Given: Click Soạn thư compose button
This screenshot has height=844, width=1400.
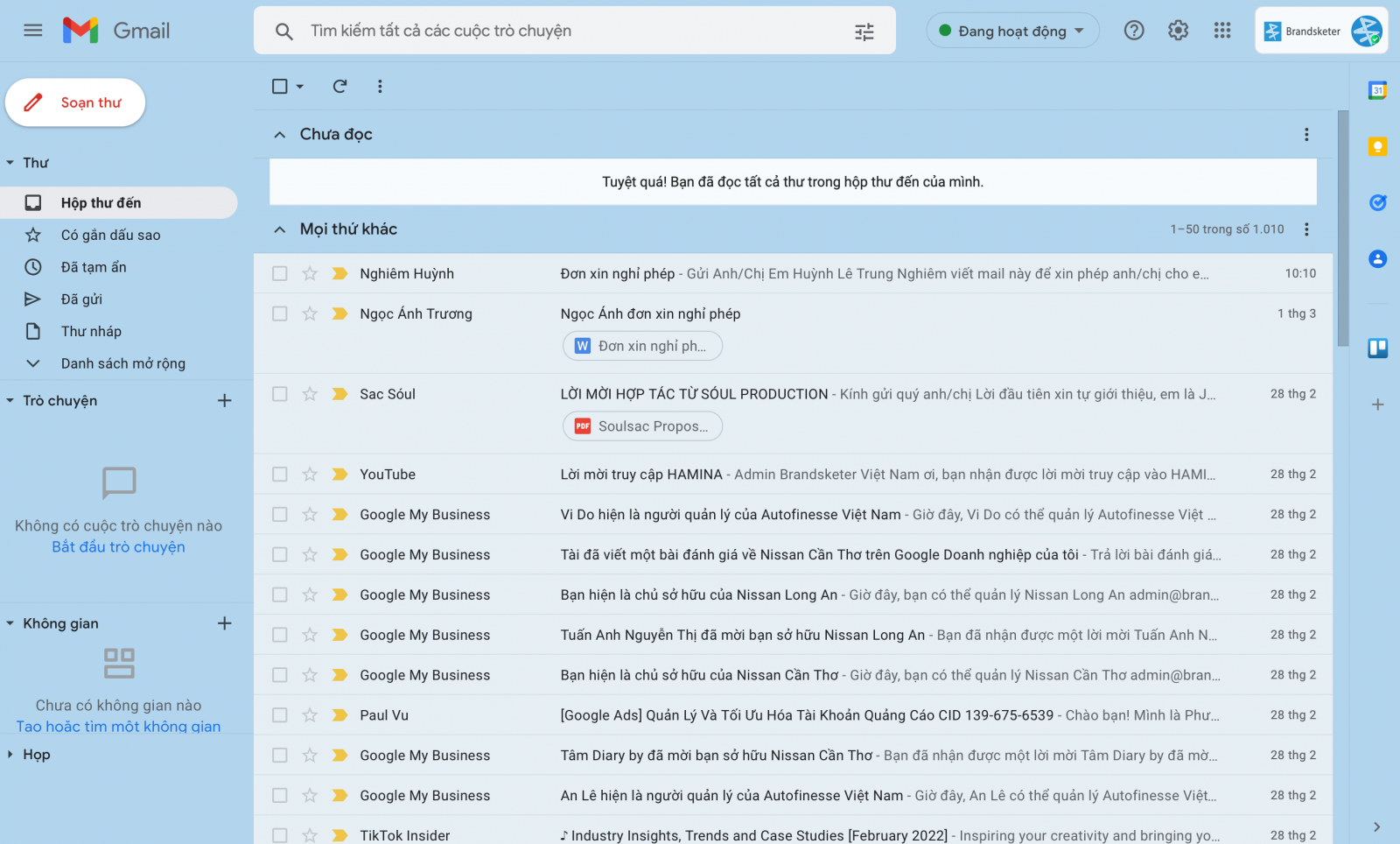Looking at the screenshot, I should [75, 102].
